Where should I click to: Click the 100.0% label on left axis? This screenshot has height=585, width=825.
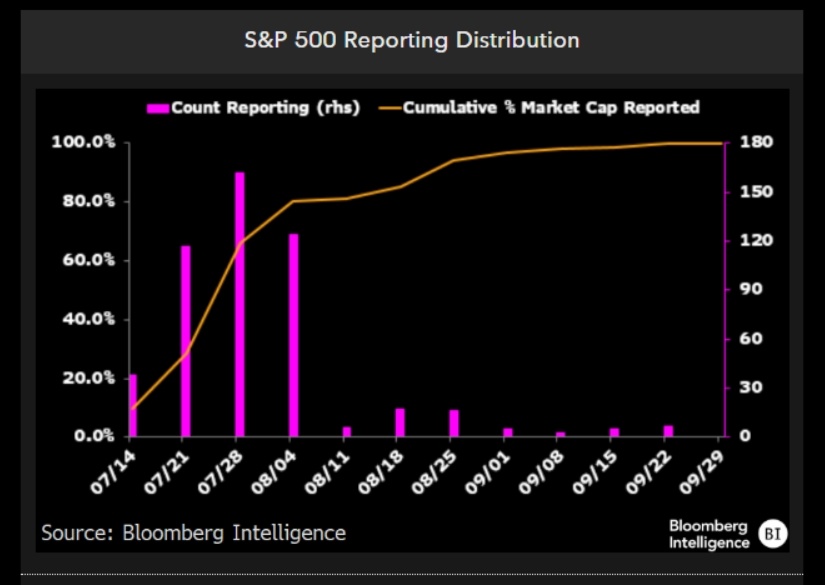[x=83, y=142]
